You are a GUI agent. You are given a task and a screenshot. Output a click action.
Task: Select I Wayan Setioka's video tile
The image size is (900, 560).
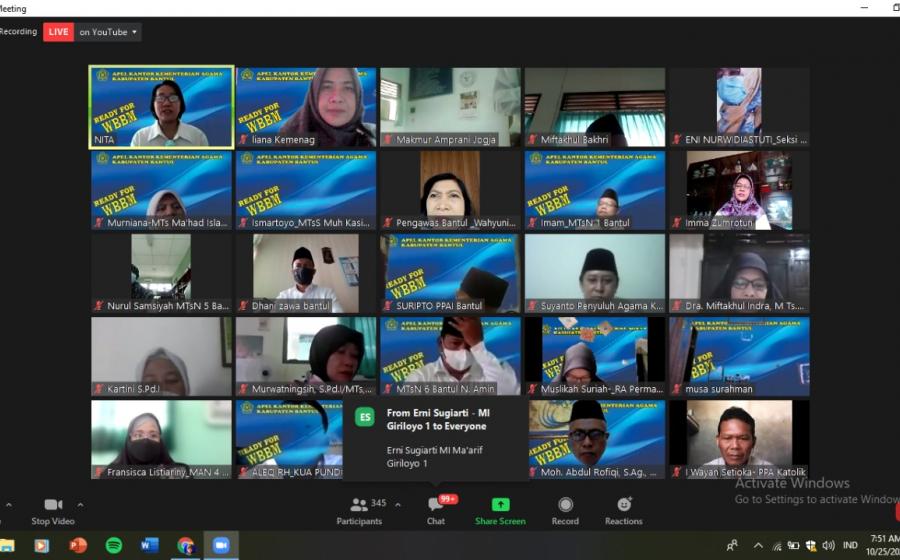tap(739, 439)
